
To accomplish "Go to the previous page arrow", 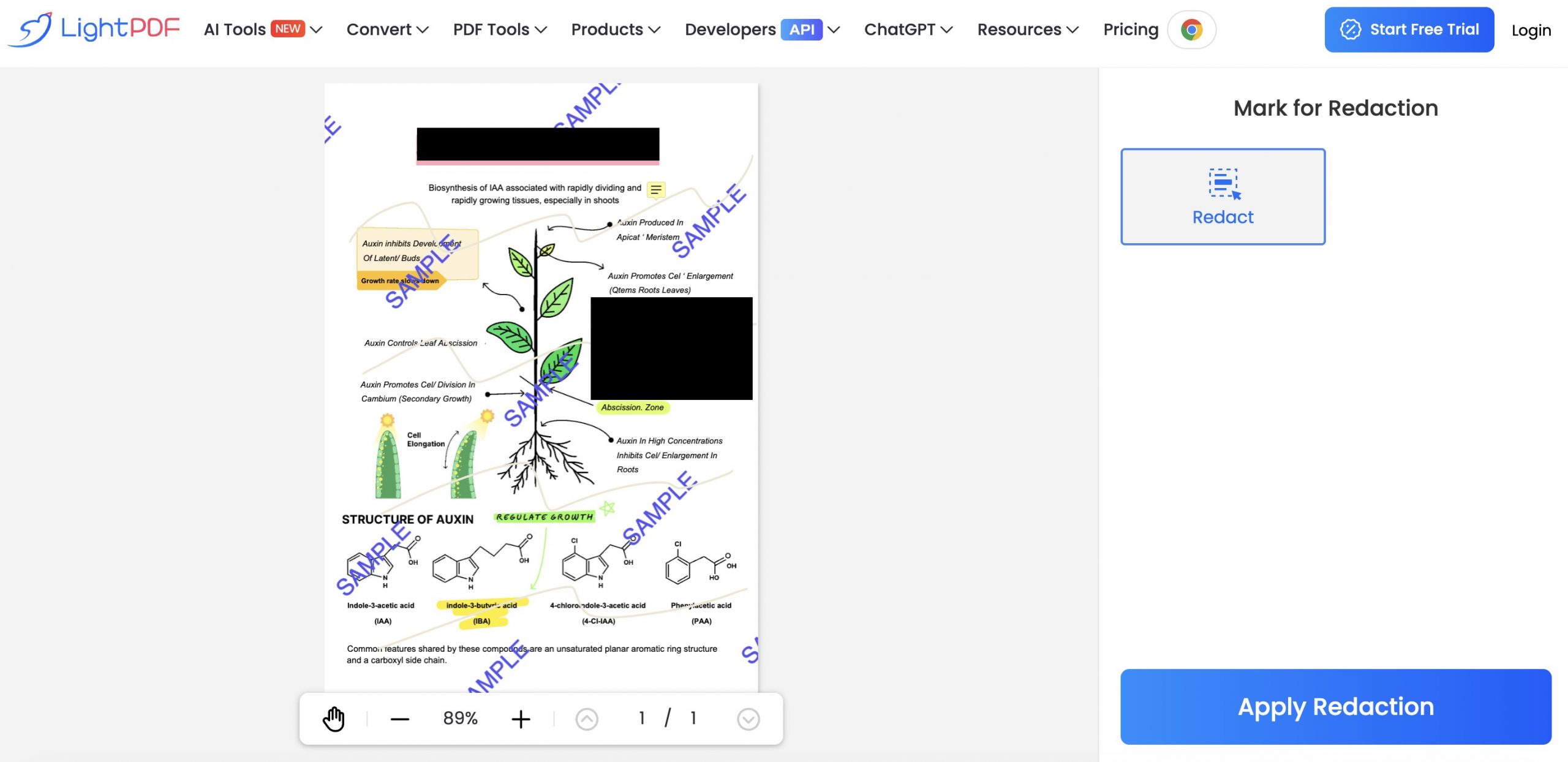I will pos(586,719).
